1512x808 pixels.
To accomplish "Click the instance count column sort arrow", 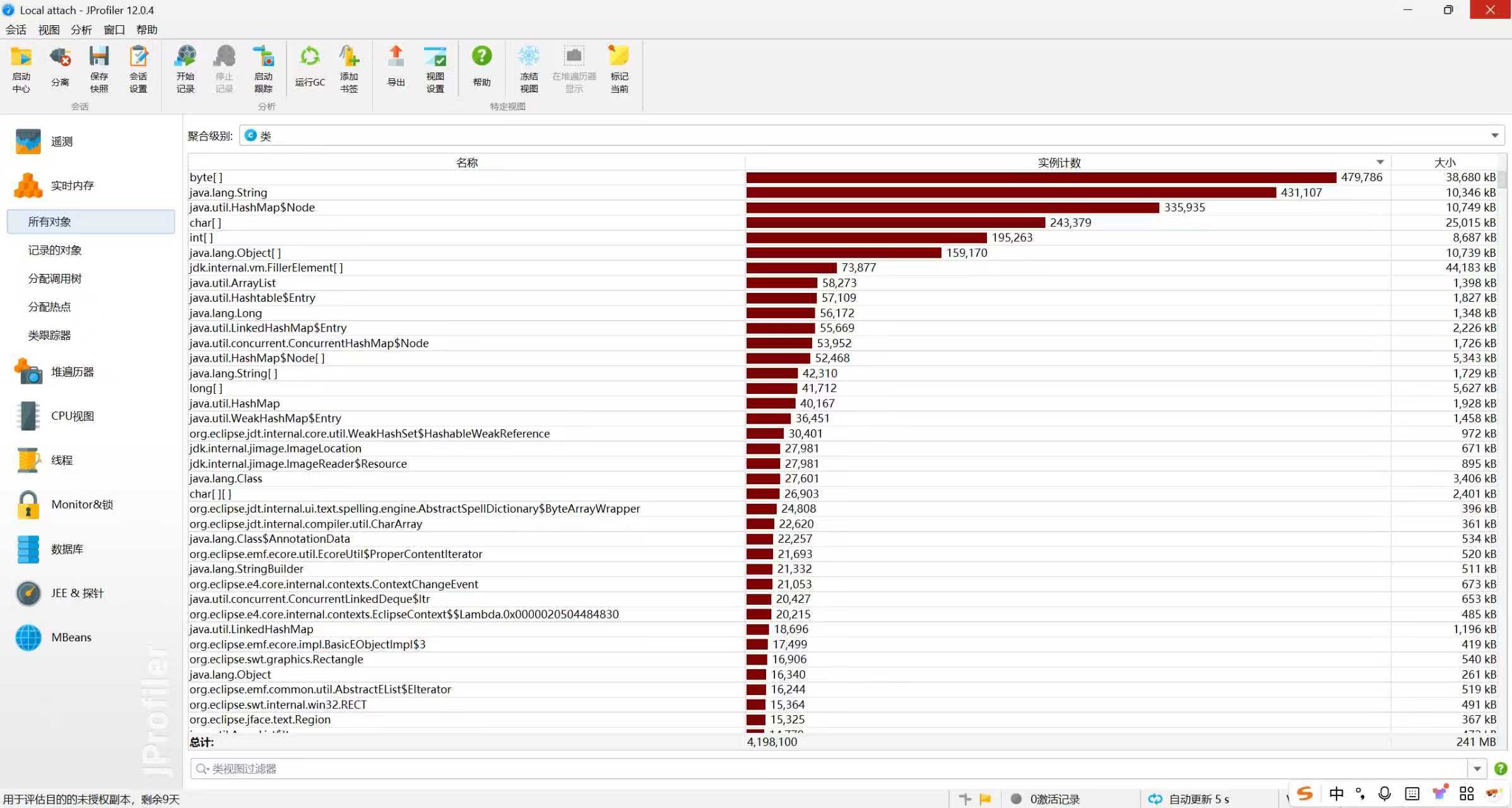I will 1380,162.
